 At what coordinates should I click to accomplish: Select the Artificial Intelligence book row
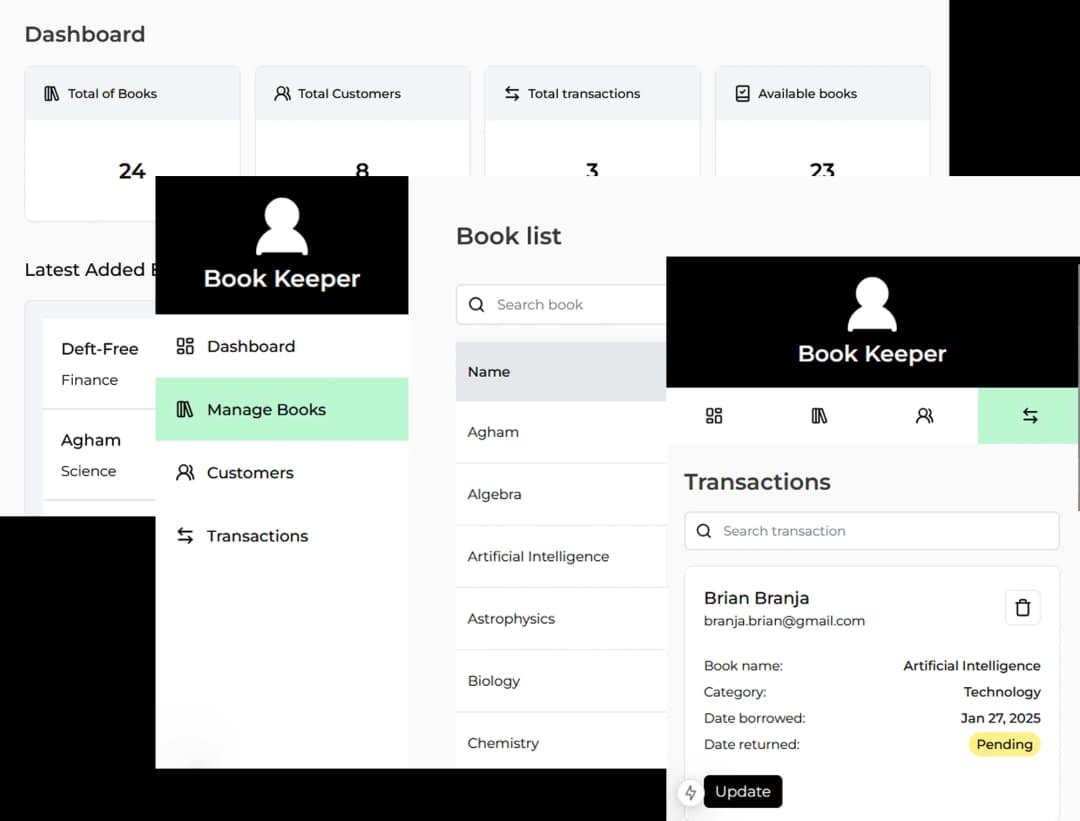pyautogui.click(x=538, y=557)
